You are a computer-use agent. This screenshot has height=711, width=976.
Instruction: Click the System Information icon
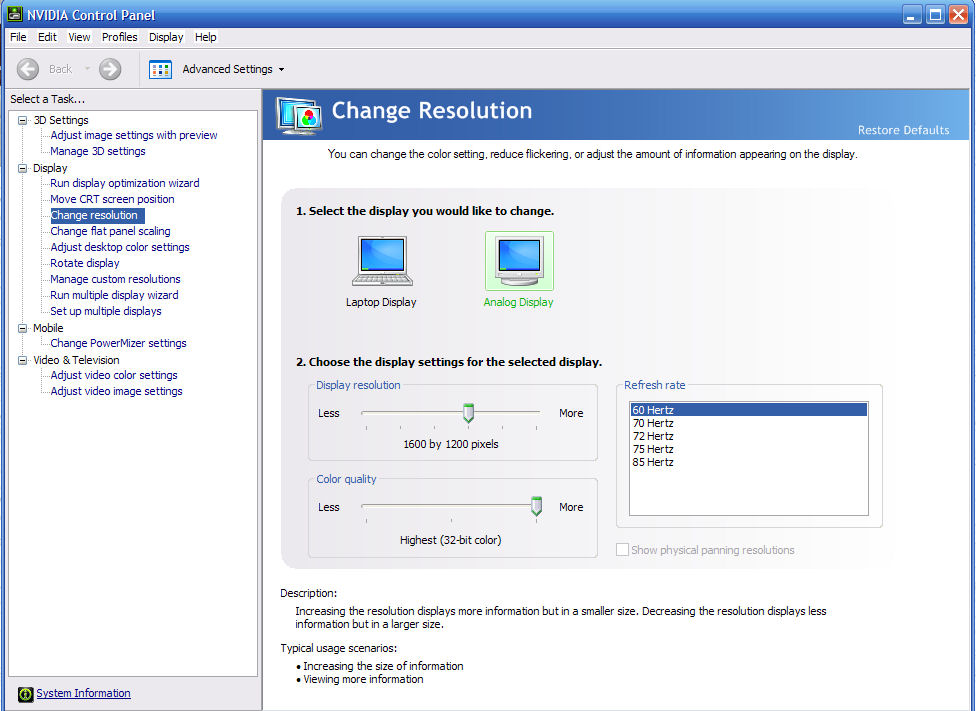tap(26, 694)
